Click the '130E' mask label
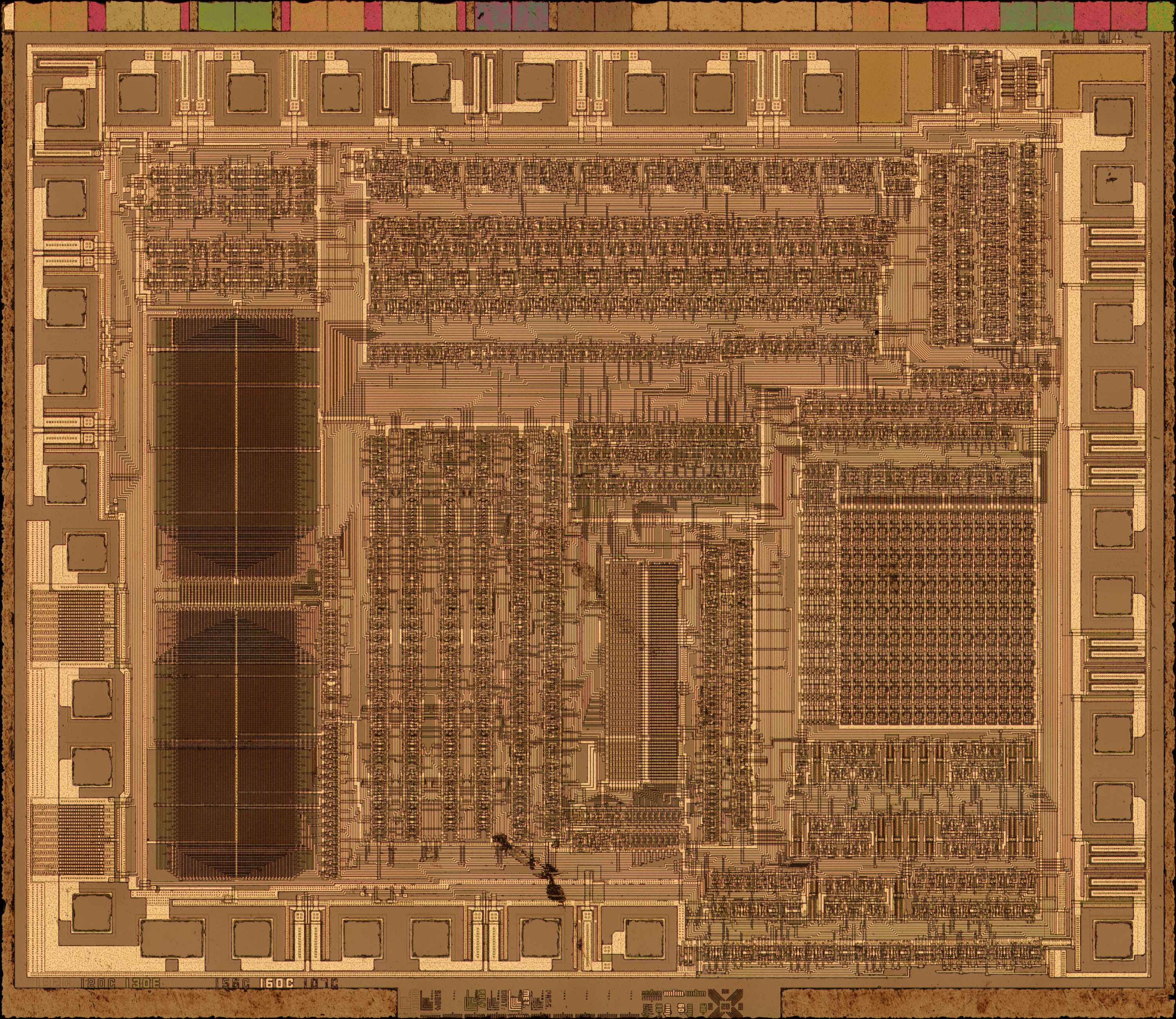The width and height of the screenshot is (1176, 1019). (x=143, y=983)
